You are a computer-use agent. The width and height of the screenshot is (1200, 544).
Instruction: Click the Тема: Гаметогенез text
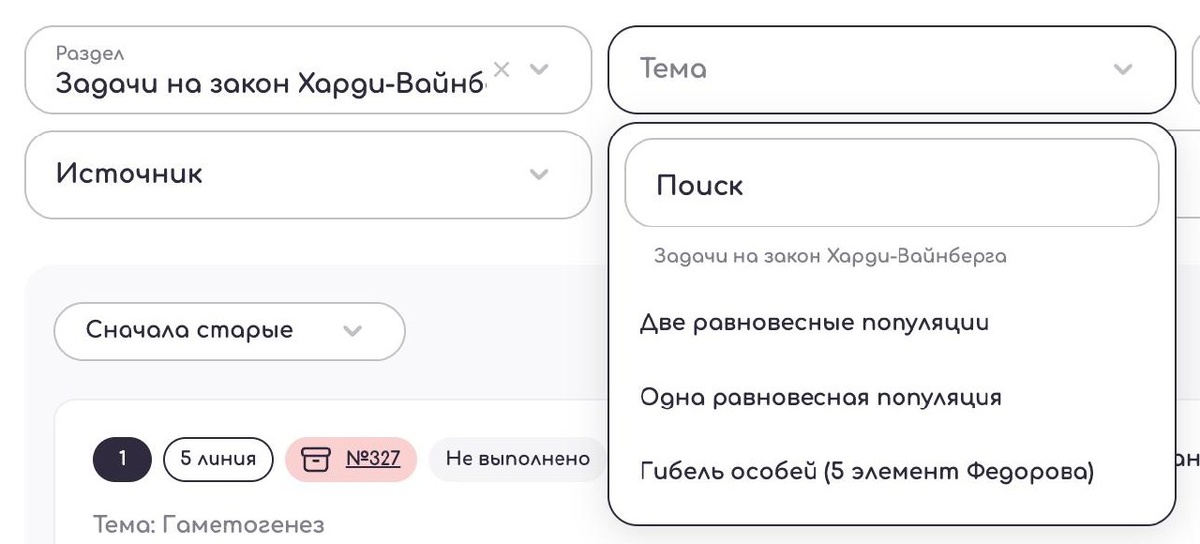coord(208,524)
